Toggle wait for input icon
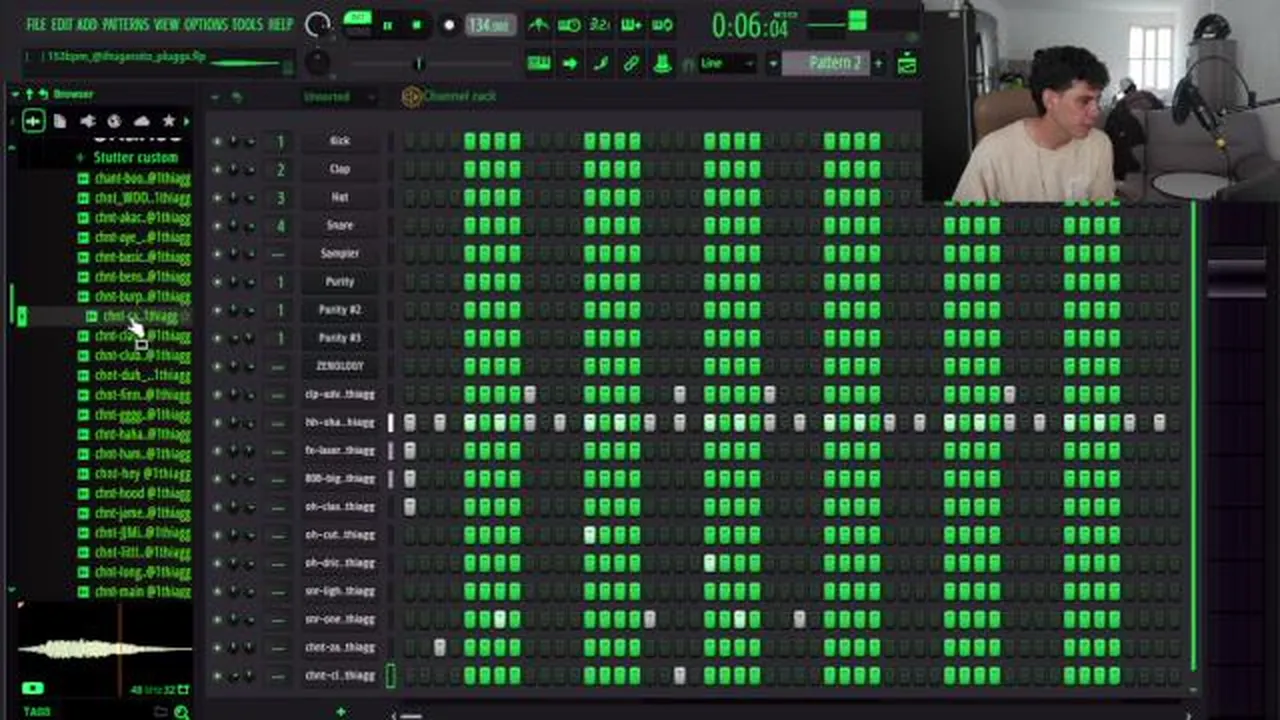 [570, 25]
